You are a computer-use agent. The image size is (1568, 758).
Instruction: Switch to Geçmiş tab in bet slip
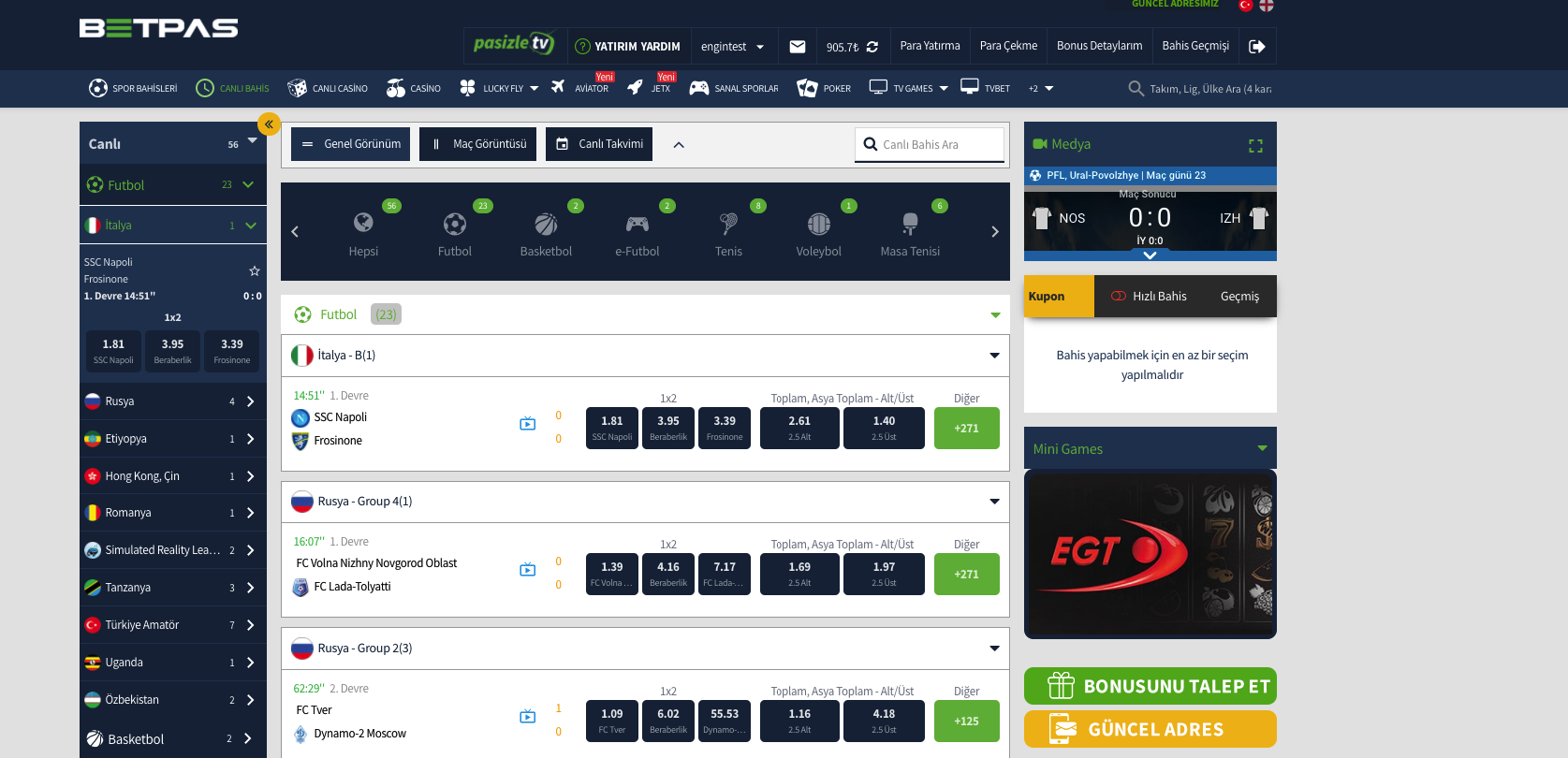pos(1239,297)
